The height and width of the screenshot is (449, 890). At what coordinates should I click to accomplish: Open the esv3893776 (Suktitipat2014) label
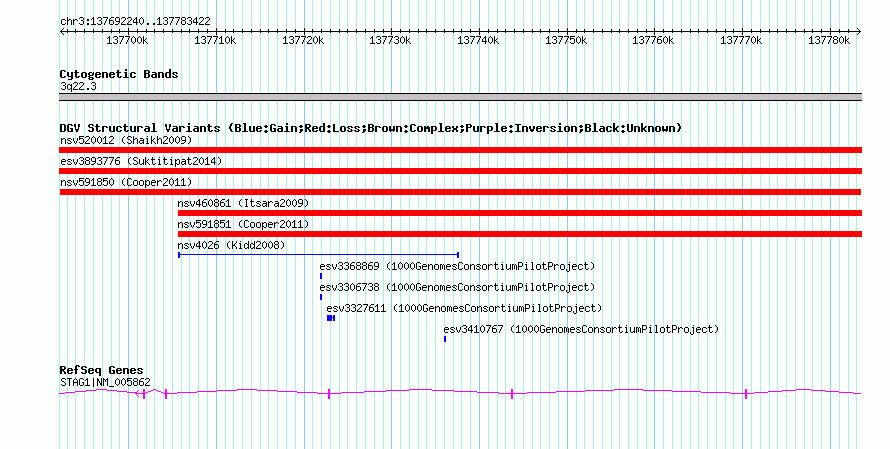tap(141, 161)
